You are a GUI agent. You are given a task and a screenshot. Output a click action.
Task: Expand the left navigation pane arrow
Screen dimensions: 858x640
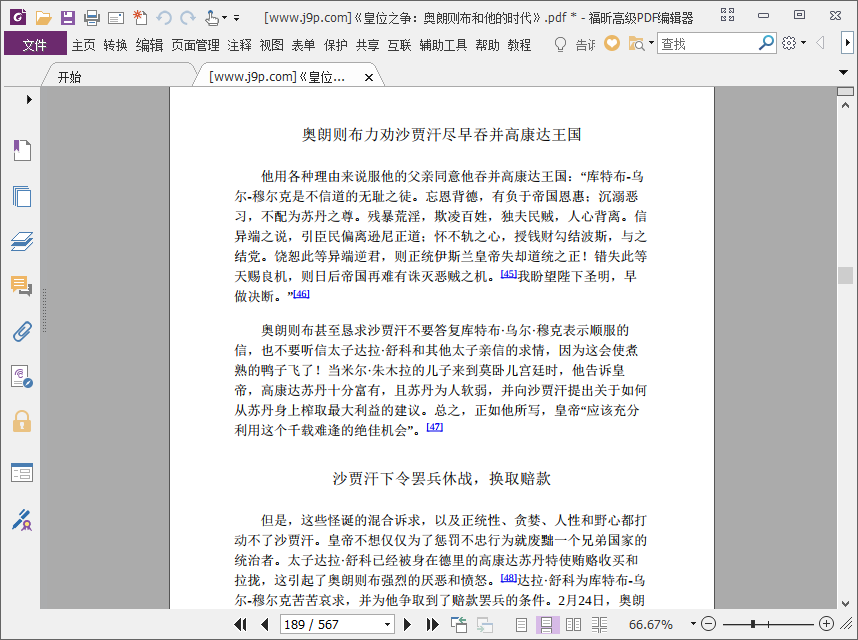[x=29, y=100]
